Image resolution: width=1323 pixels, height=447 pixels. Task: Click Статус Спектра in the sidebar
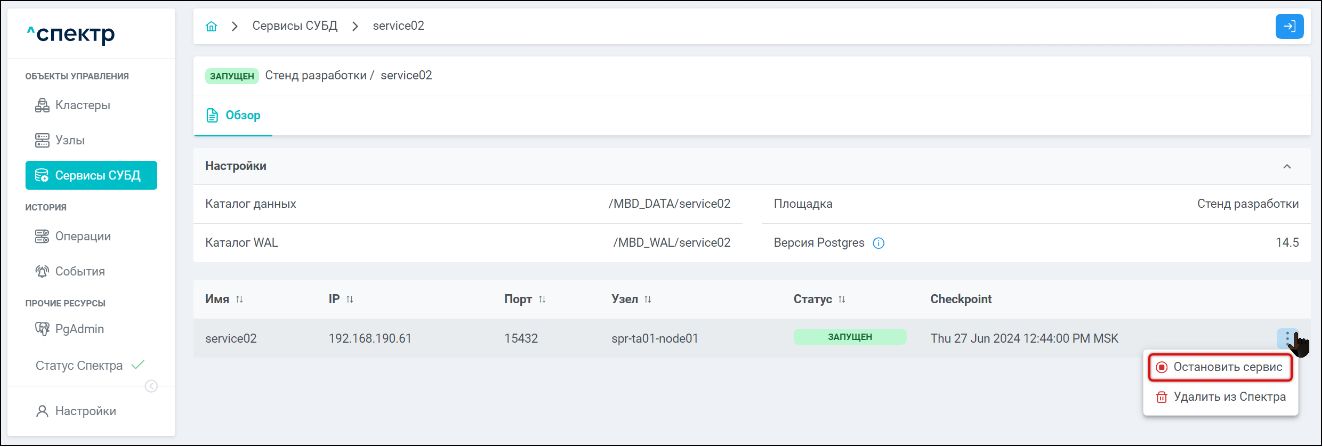(79, 365)
